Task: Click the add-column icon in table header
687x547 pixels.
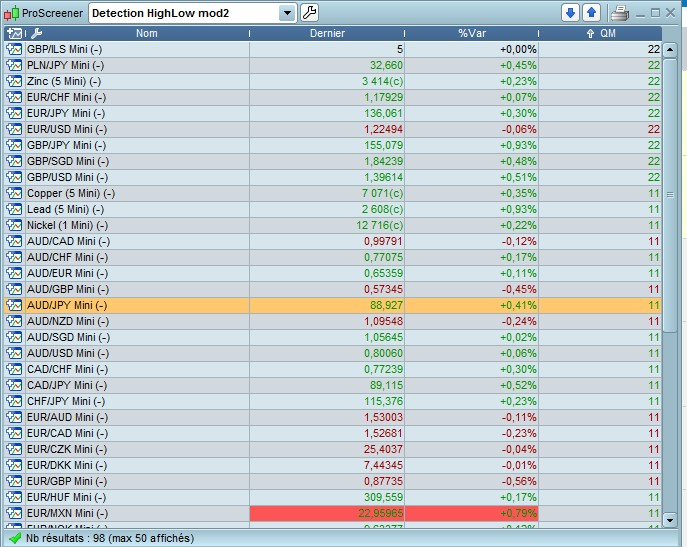Action: tap(14, 34)
